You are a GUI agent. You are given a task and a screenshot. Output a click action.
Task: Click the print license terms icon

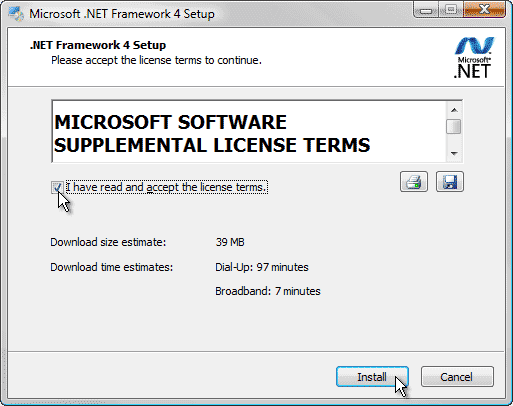(x=414, y=182)
